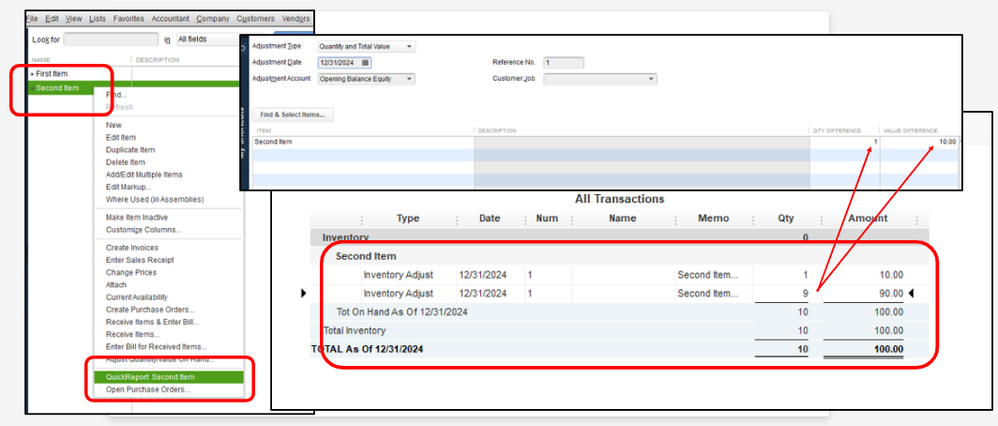This screenshot has width=998, height=426.
Task: Choose Attach from the context menu
Action: [116, 285]
